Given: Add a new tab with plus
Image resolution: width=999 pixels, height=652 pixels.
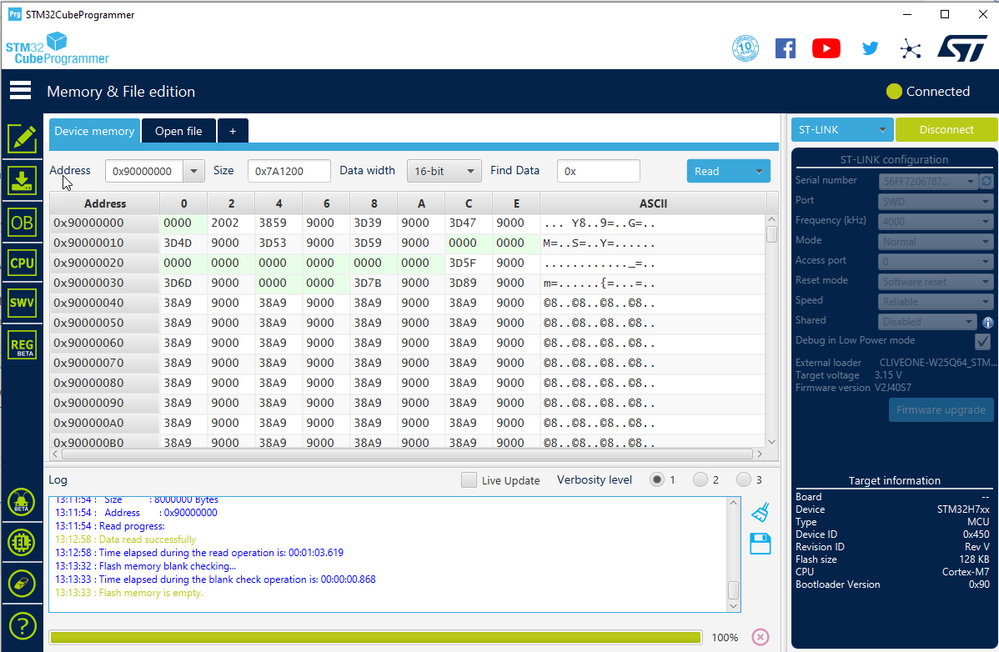Looking at the screenshot, I should [x=233, y=131].
